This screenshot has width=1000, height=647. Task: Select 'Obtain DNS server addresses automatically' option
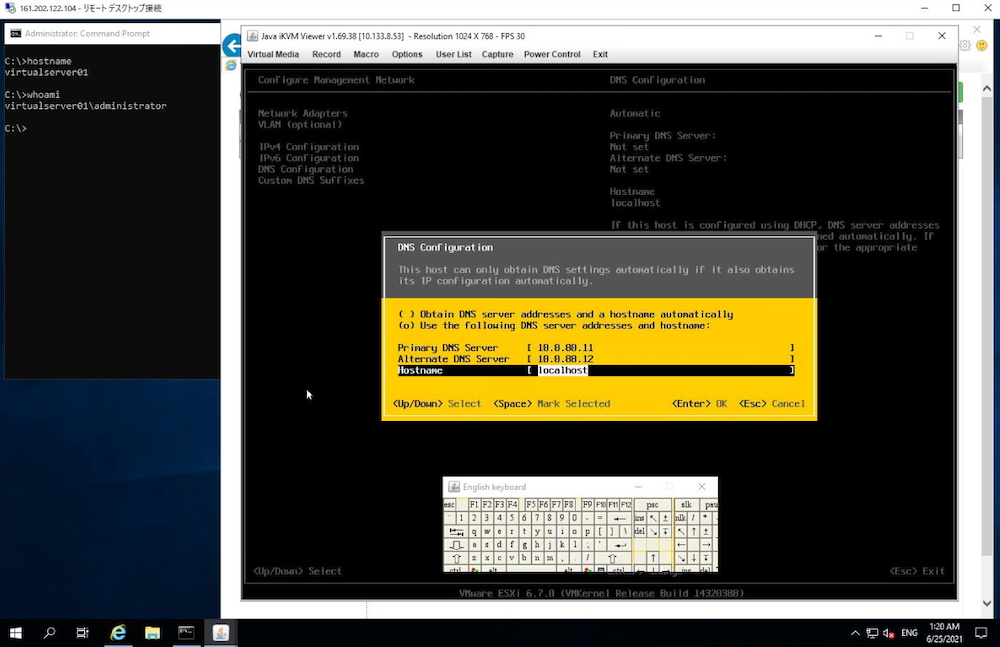pyautogui.click(x=566, y=314)
